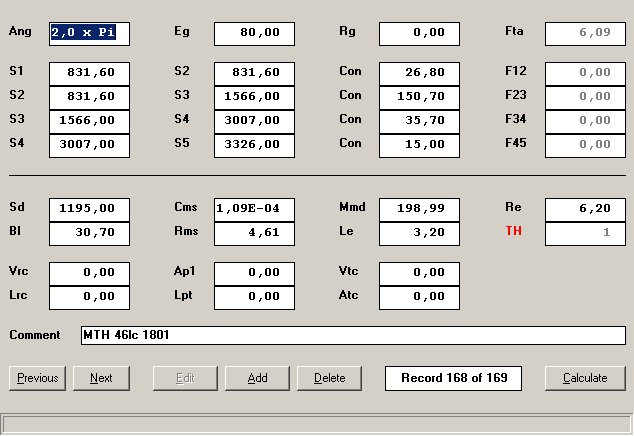This screenshot has width=634, height=436.
Task: Select the Fta value 6,09 box
Action: pos(585,34)
